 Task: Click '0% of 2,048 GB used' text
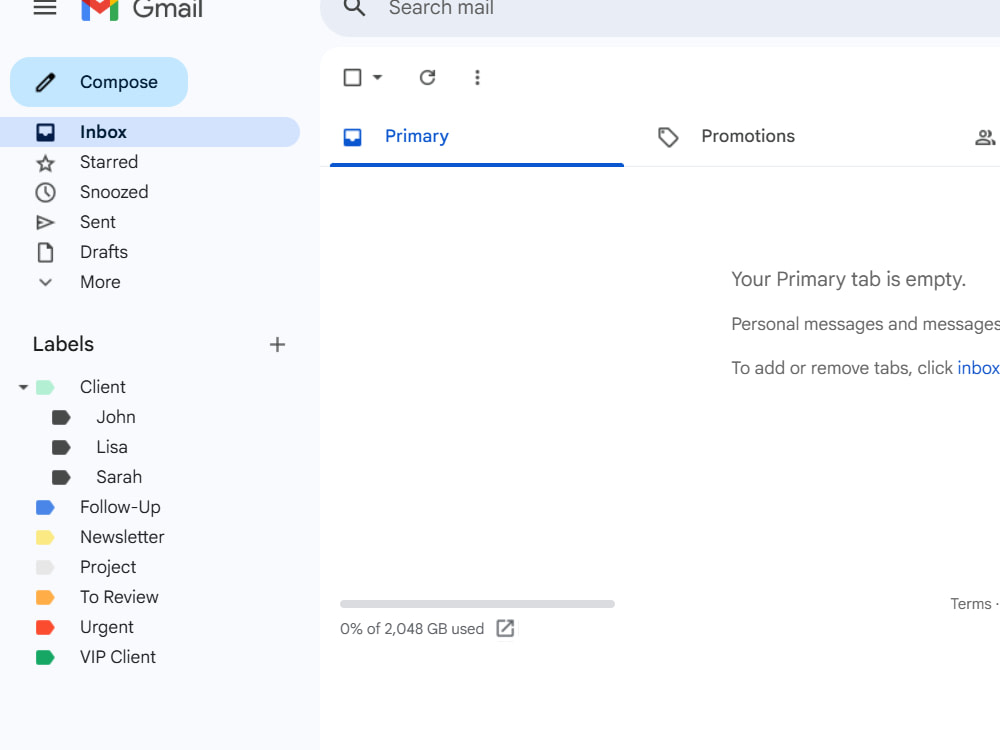pos(412,629)
